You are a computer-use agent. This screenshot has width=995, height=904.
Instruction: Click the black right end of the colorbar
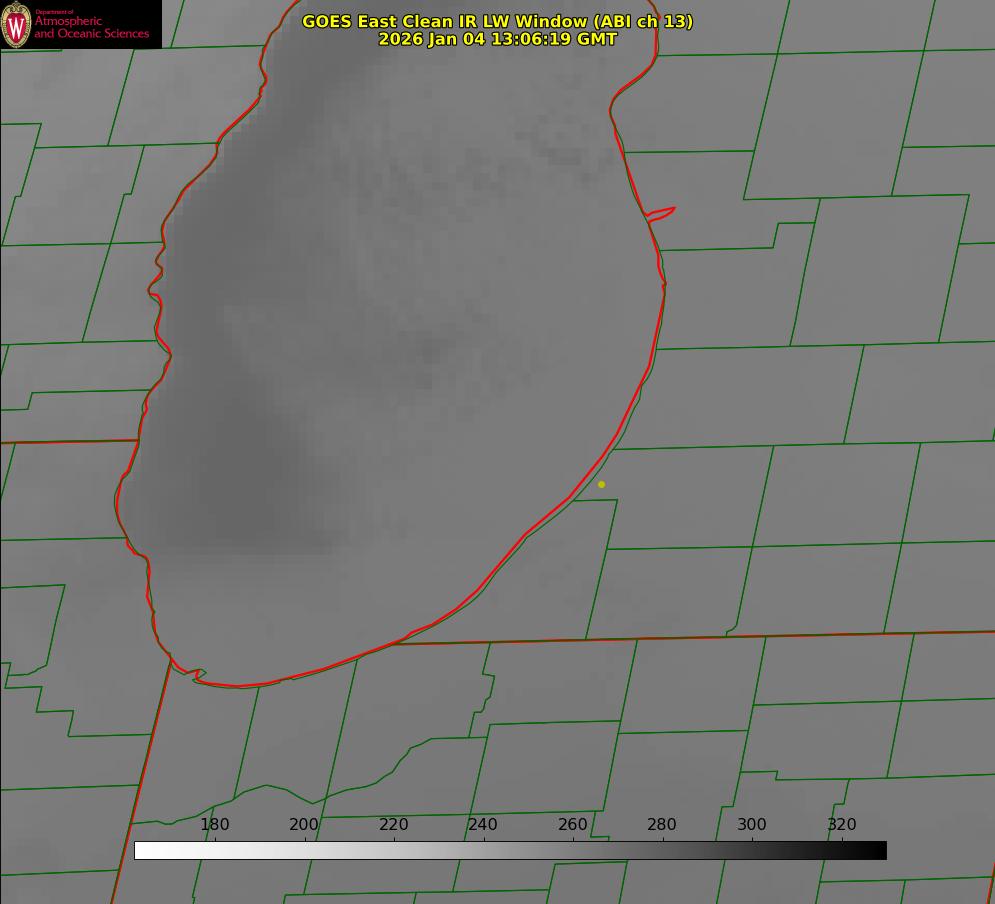pos(877,850)
